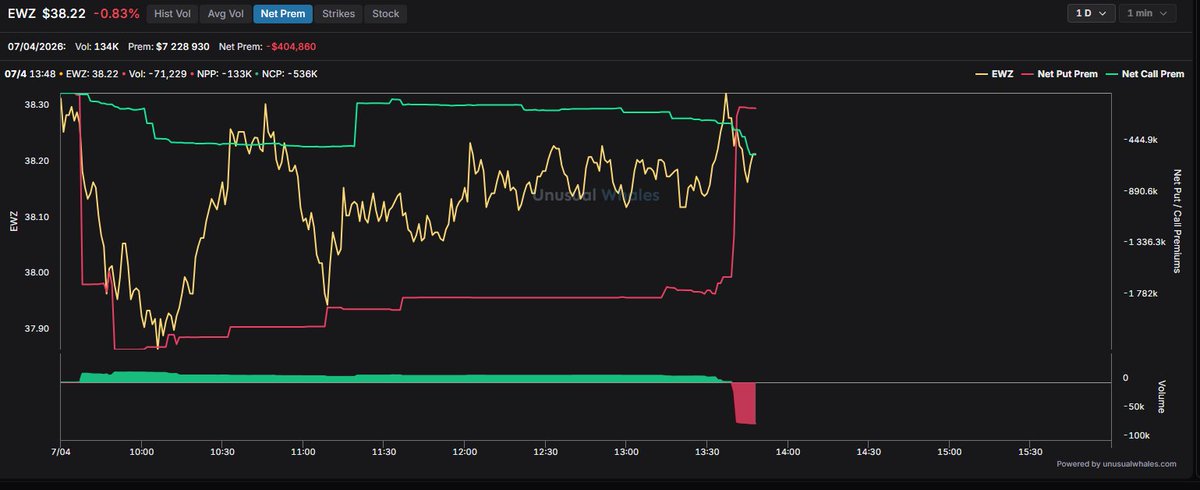This screenshot has width=1200, height=490.
Task: Select the Net Prem tab
Action: click(x=283, y=14)
